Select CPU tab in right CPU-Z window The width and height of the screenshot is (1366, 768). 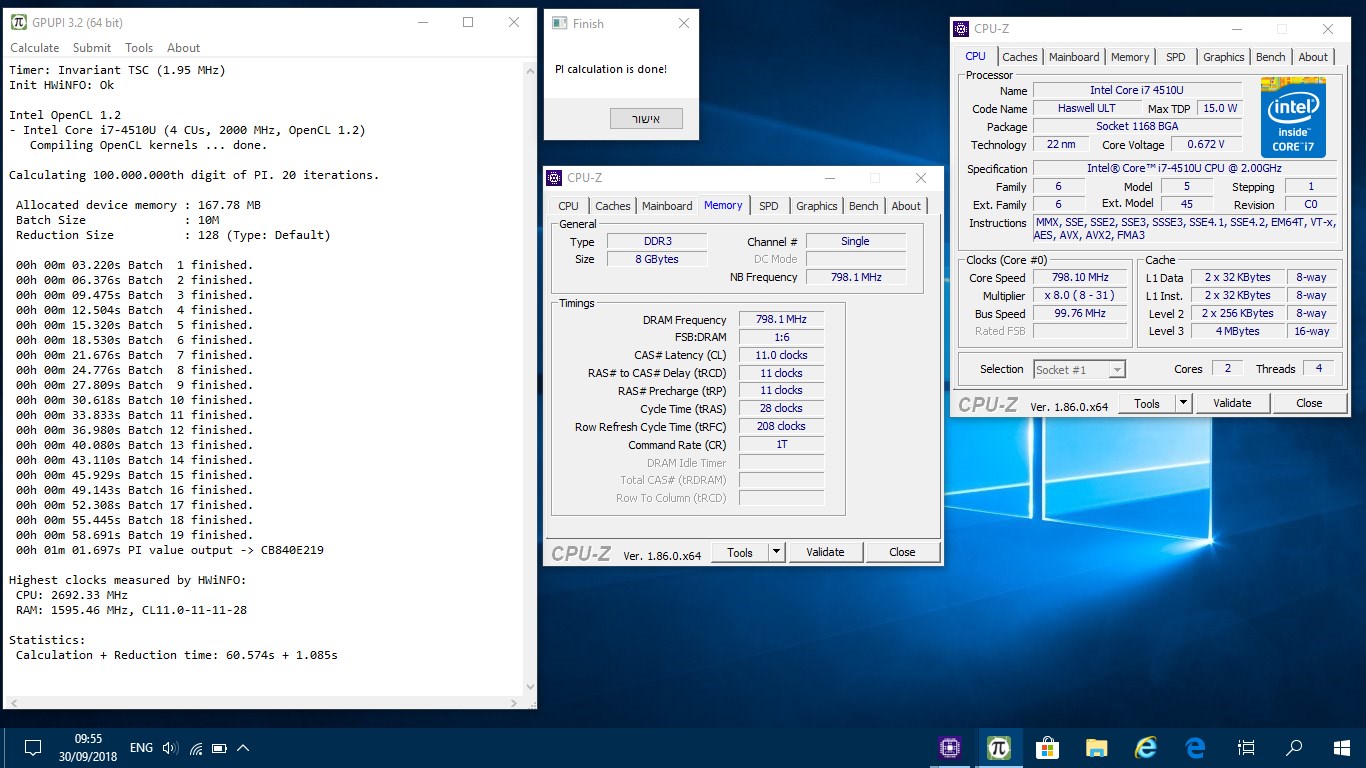pyautogui.click(x=975, y=56)
